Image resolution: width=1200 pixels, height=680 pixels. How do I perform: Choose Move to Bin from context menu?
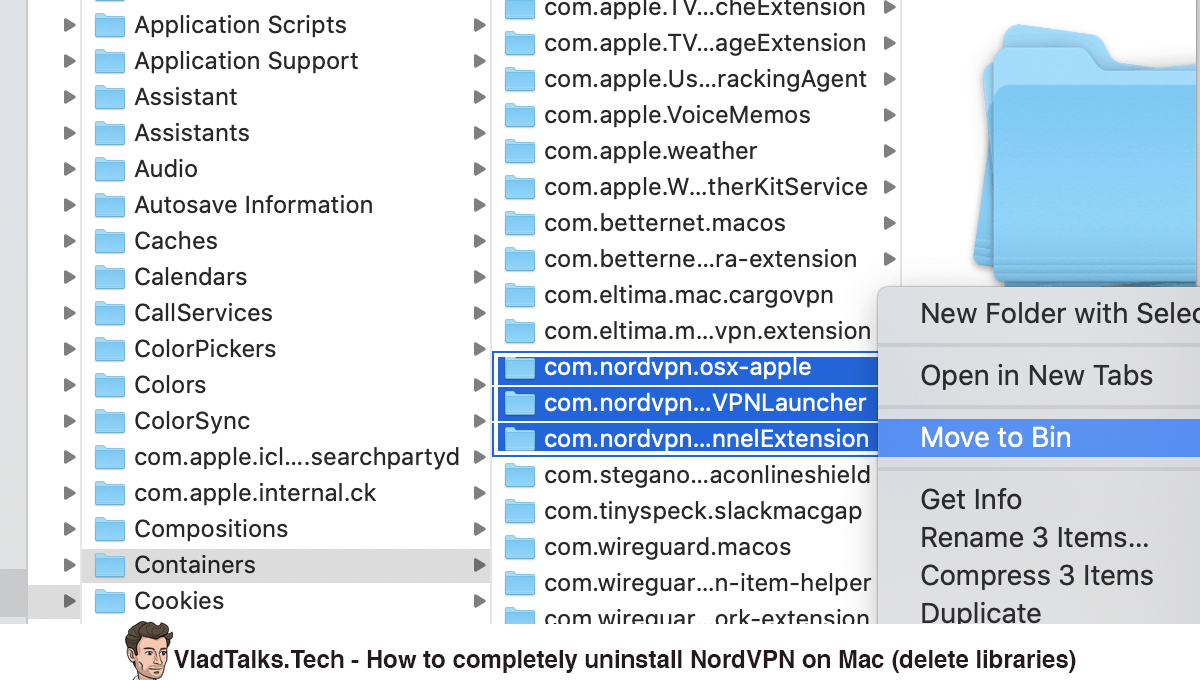pyautogui.click(x=1039, y=438)
